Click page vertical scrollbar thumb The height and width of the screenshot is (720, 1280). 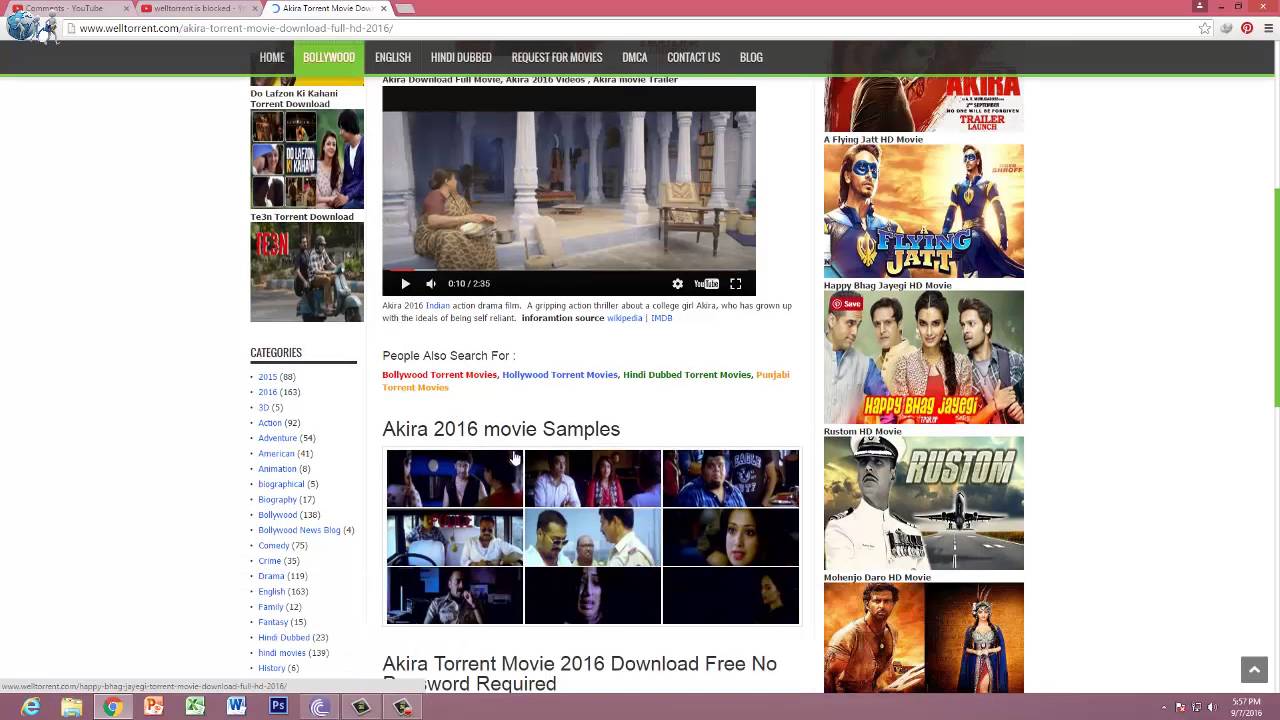point(1276,297)
